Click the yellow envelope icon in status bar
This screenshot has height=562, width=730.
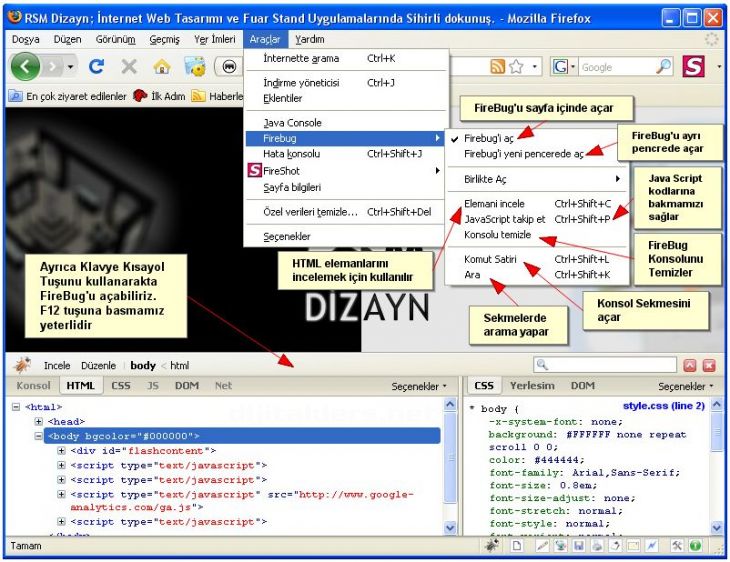[x=633, y=545]
